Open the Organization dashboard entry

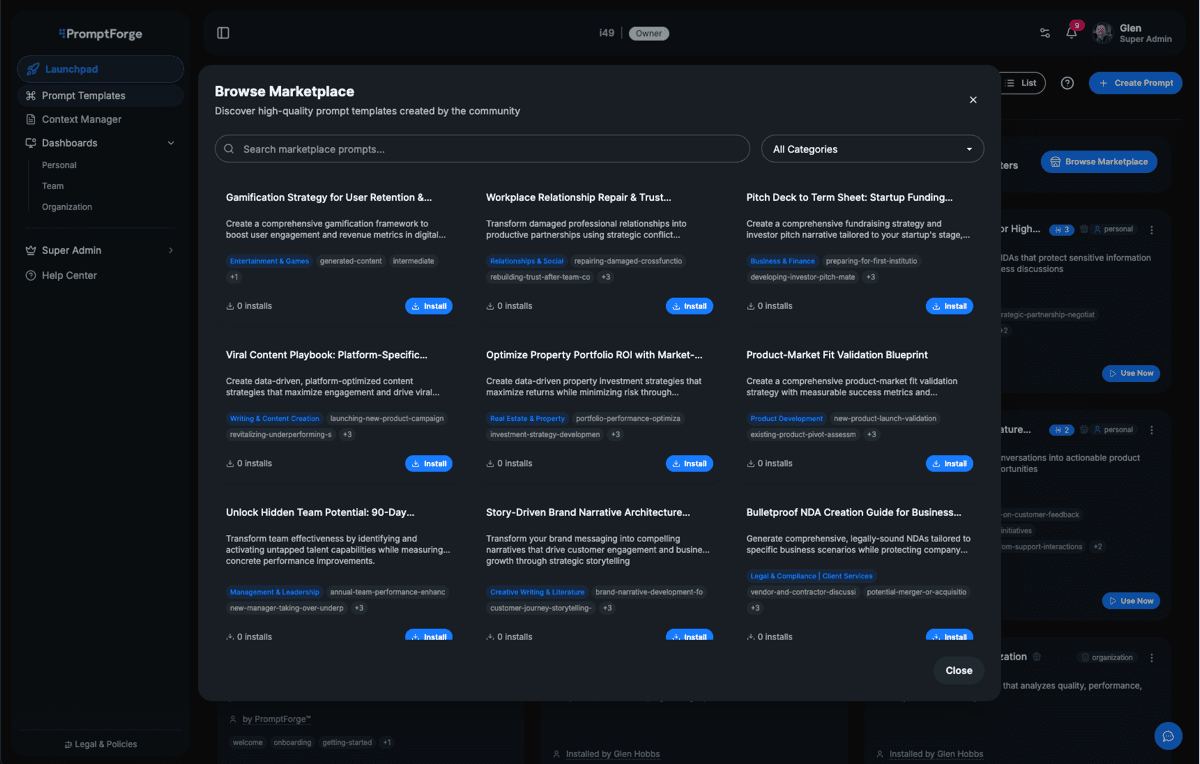pos(67,207)
